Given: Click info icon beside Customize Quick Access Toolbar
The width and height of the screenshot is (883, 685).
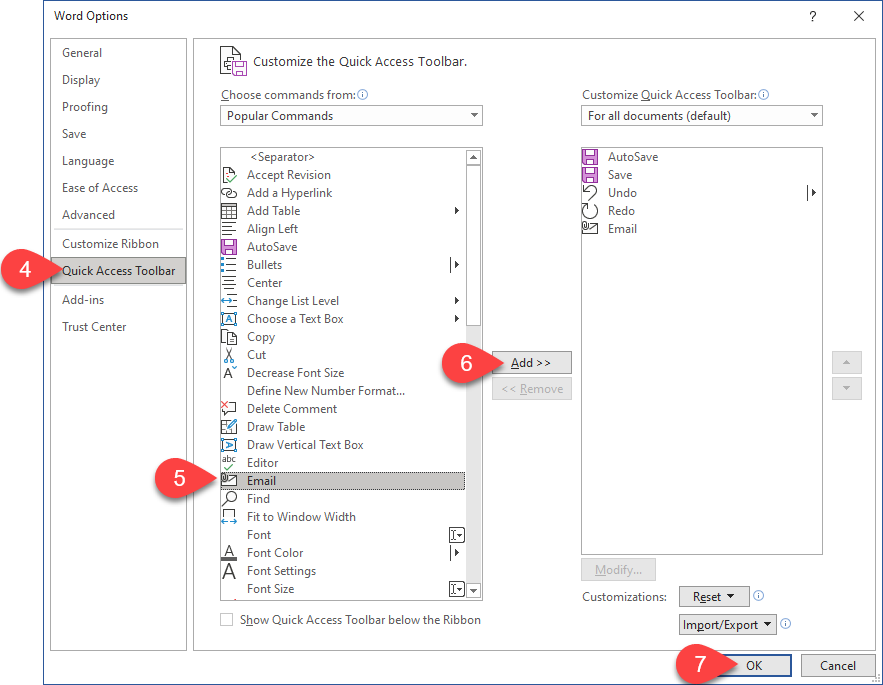Looking at the screenshot, I should (764, 95).
